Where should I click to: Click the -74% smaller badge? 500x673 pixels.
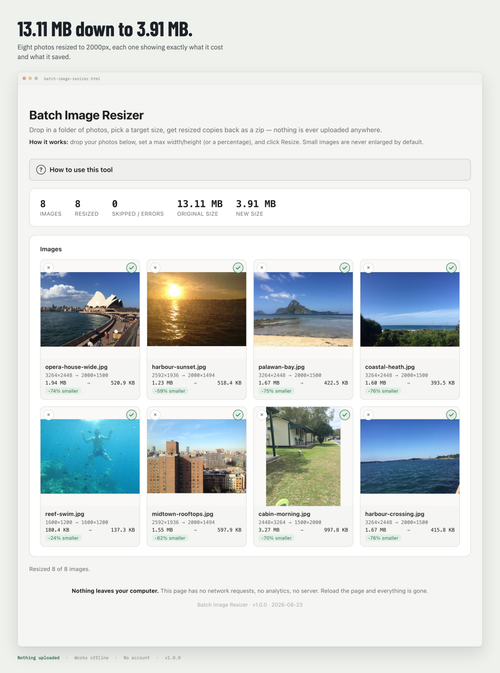click(63, 391)
